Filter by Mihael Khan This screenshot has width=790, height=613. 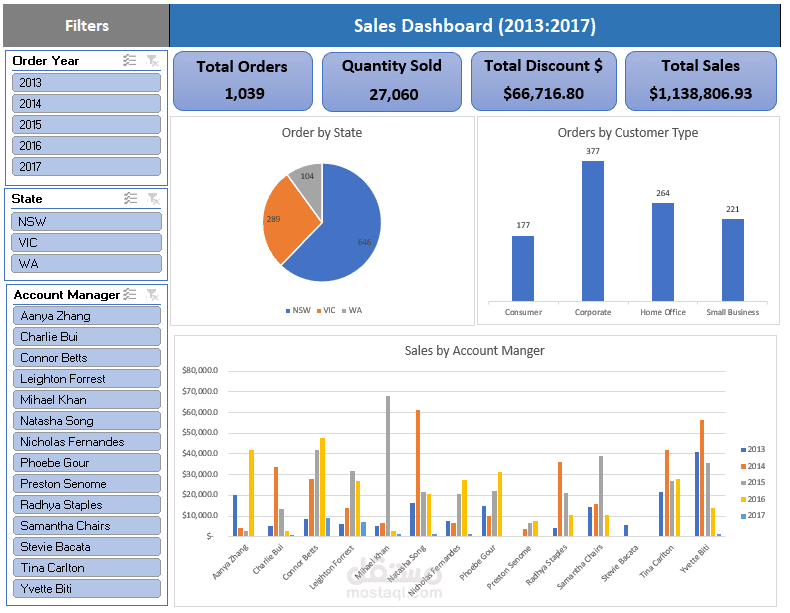click(x=87, y=400)
